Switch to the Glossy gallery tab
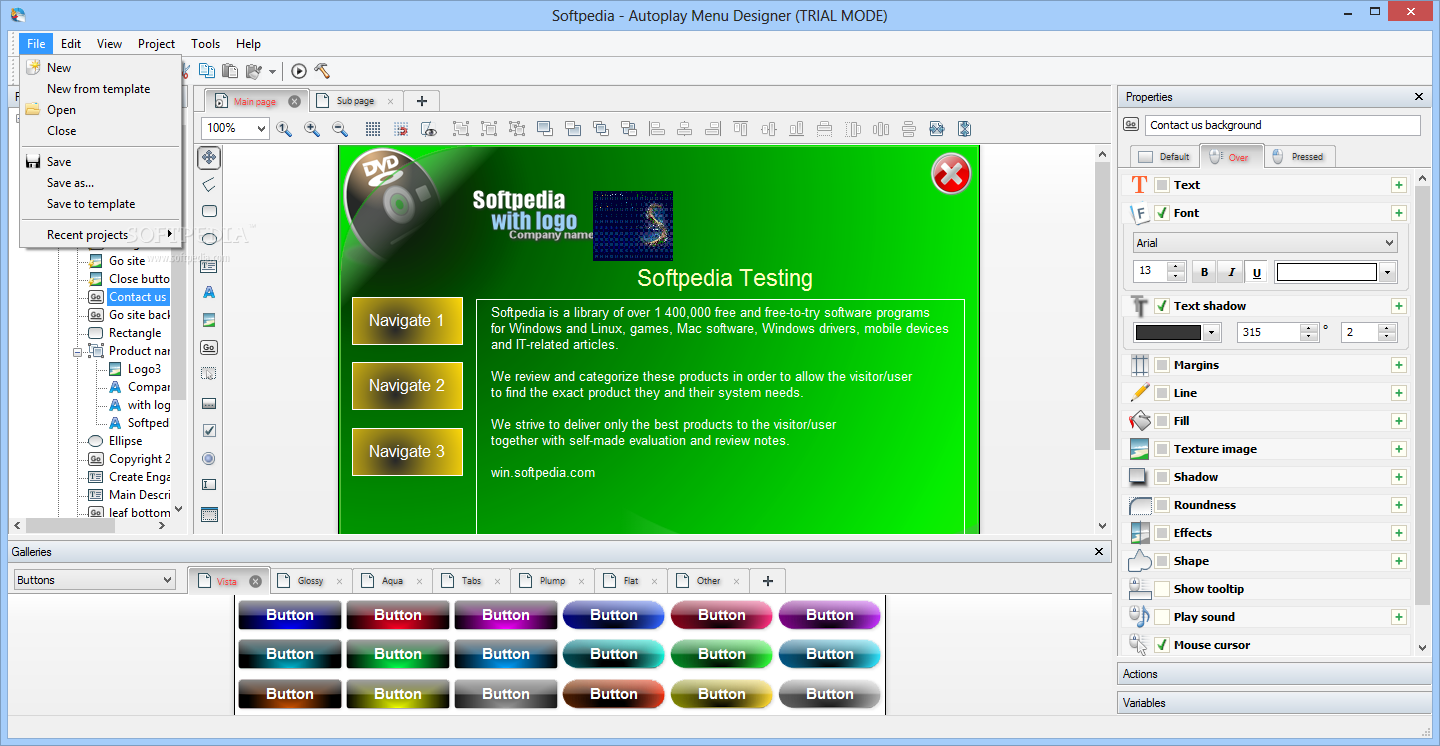Image resolution: width=1440 pixels, height=746 pixels. (310, 581)
